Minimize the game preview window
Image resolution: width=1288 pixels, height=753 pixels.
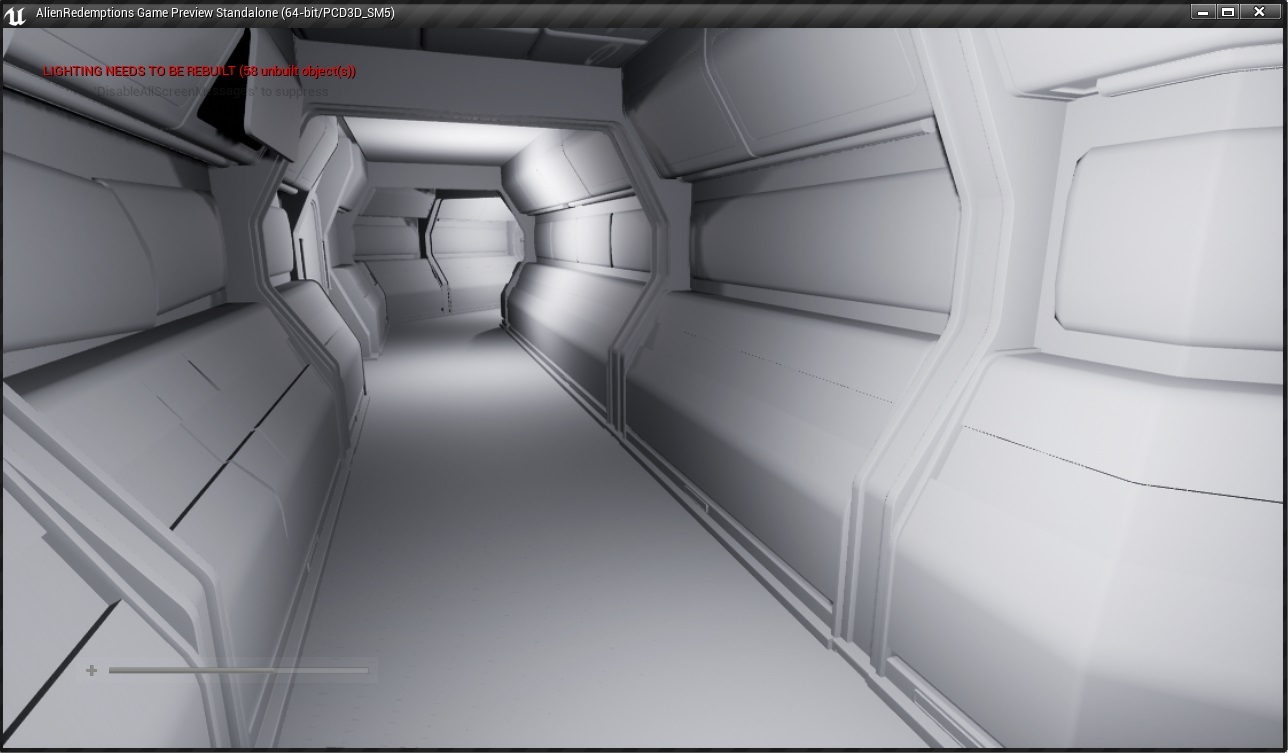click(1203, 12)
